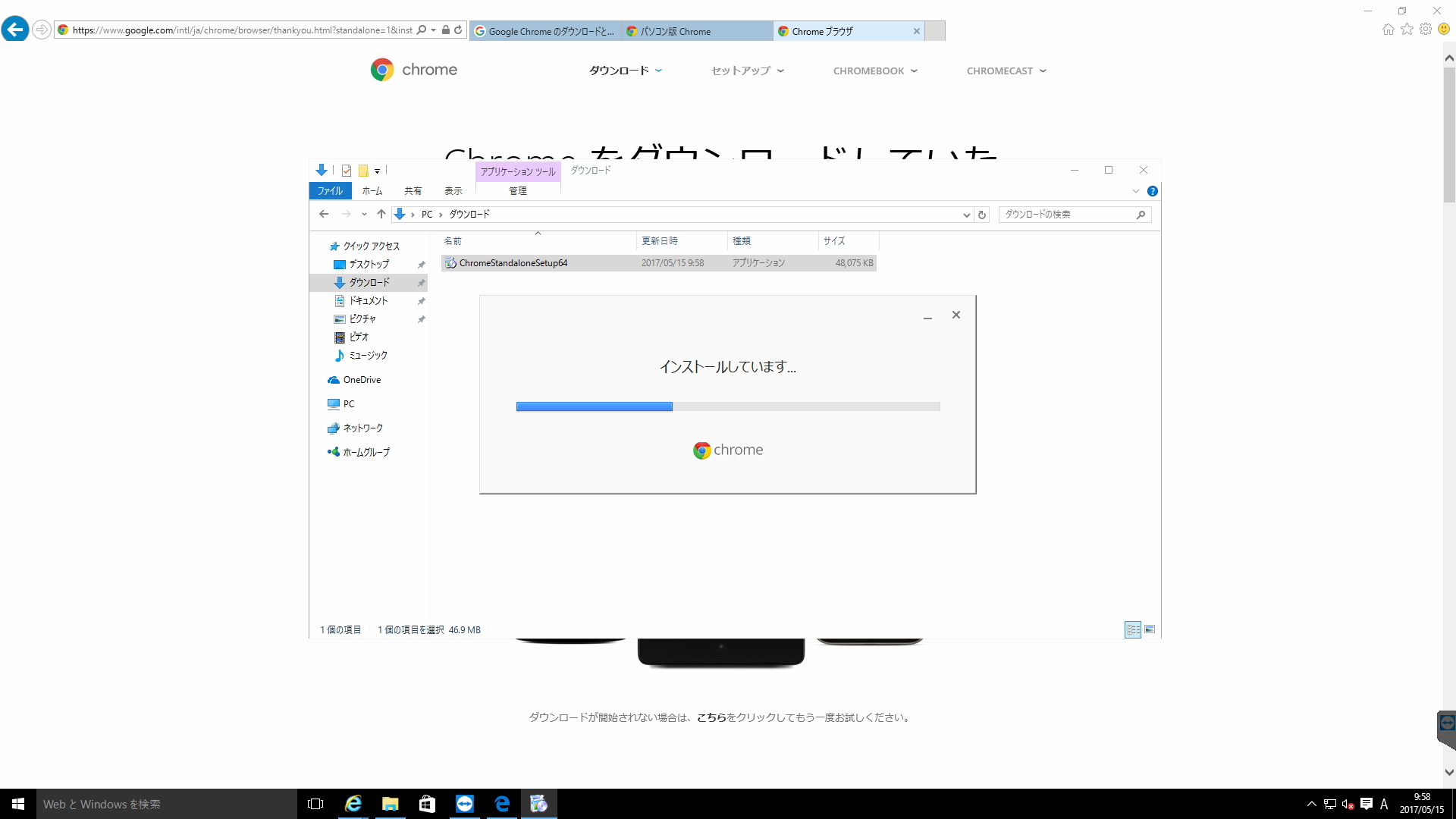Open the Explorer address bar history dropdown

pos(966,215)
